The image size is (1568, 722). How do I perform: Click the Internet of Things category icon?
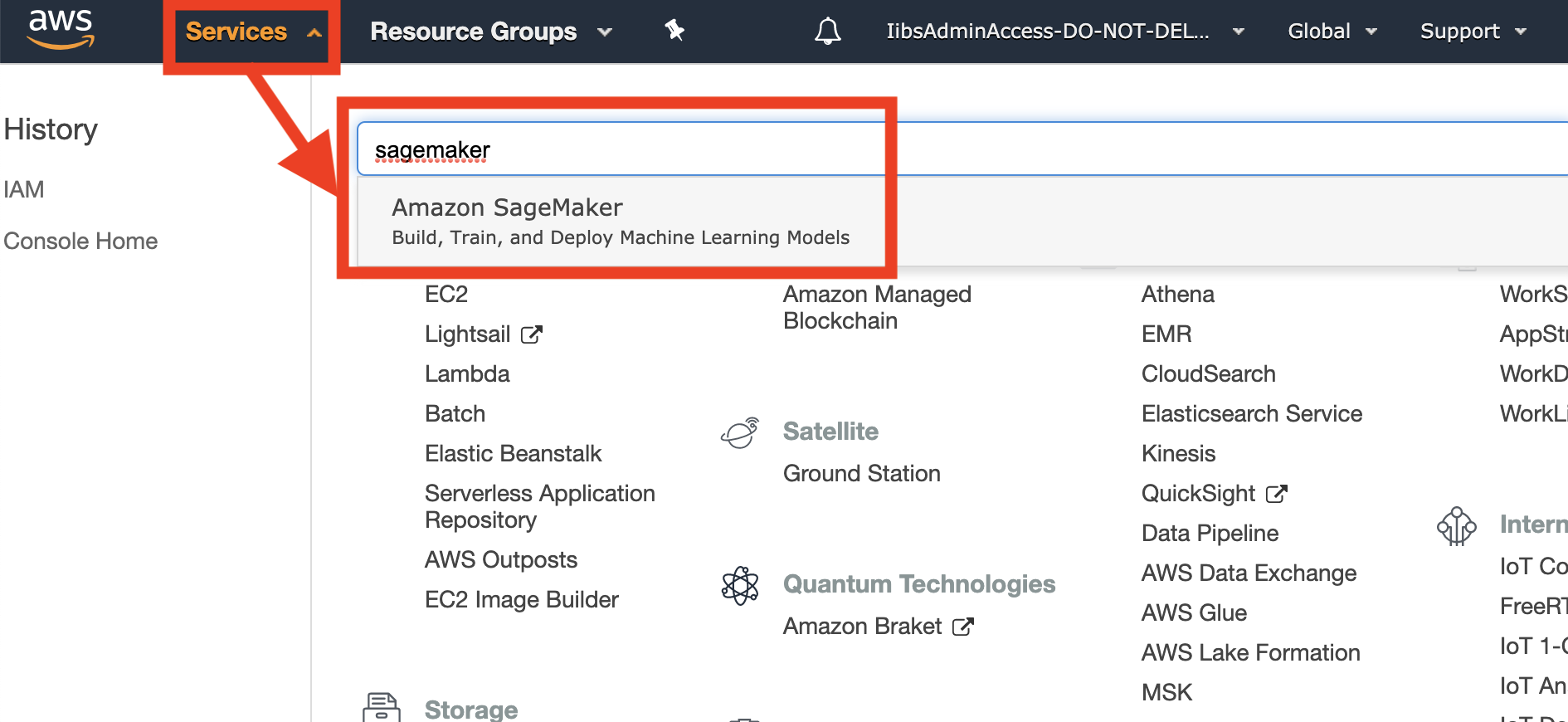1456,526
